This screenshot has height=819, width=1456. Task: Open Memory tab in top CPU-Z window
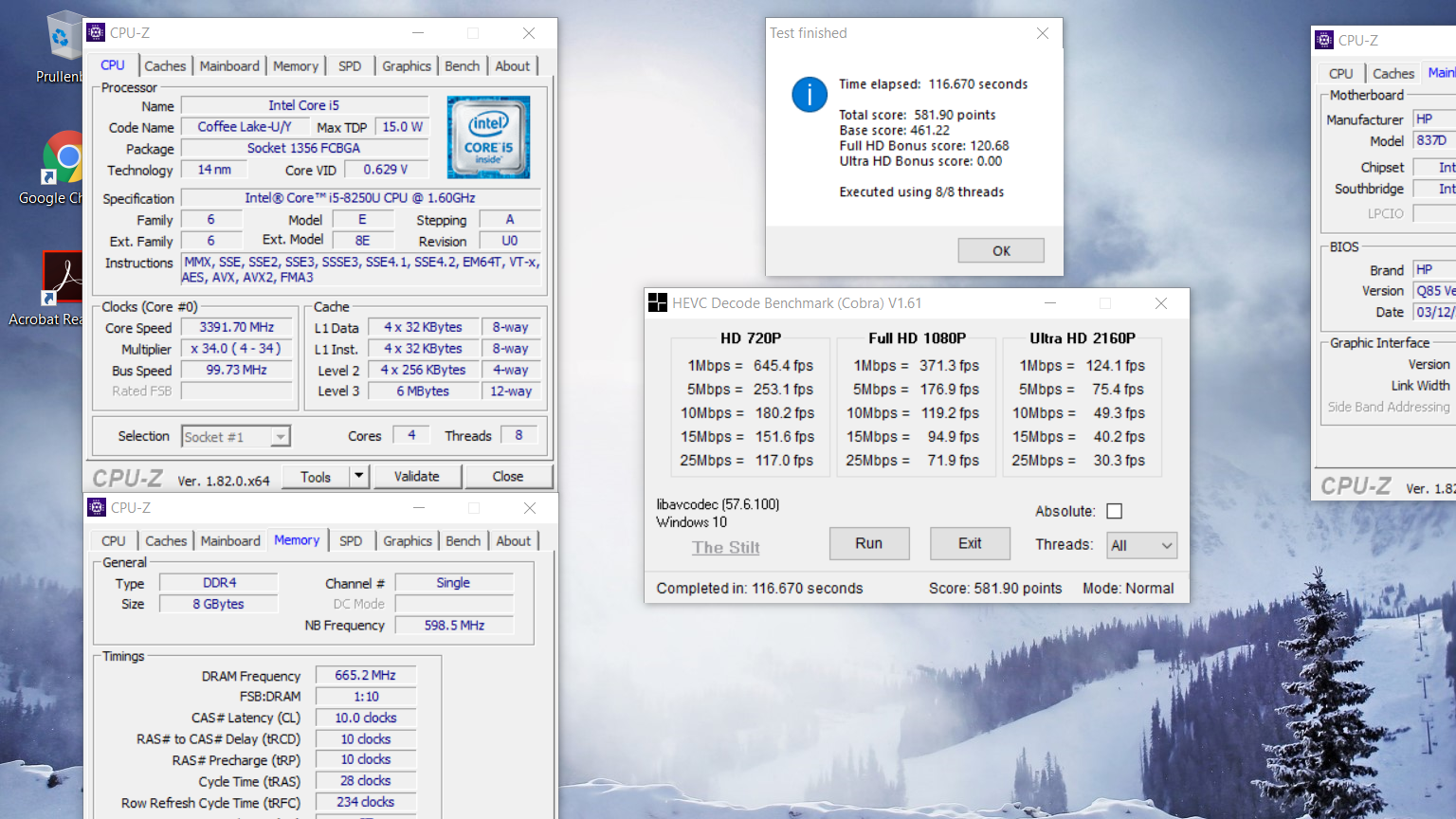(296, 66)
